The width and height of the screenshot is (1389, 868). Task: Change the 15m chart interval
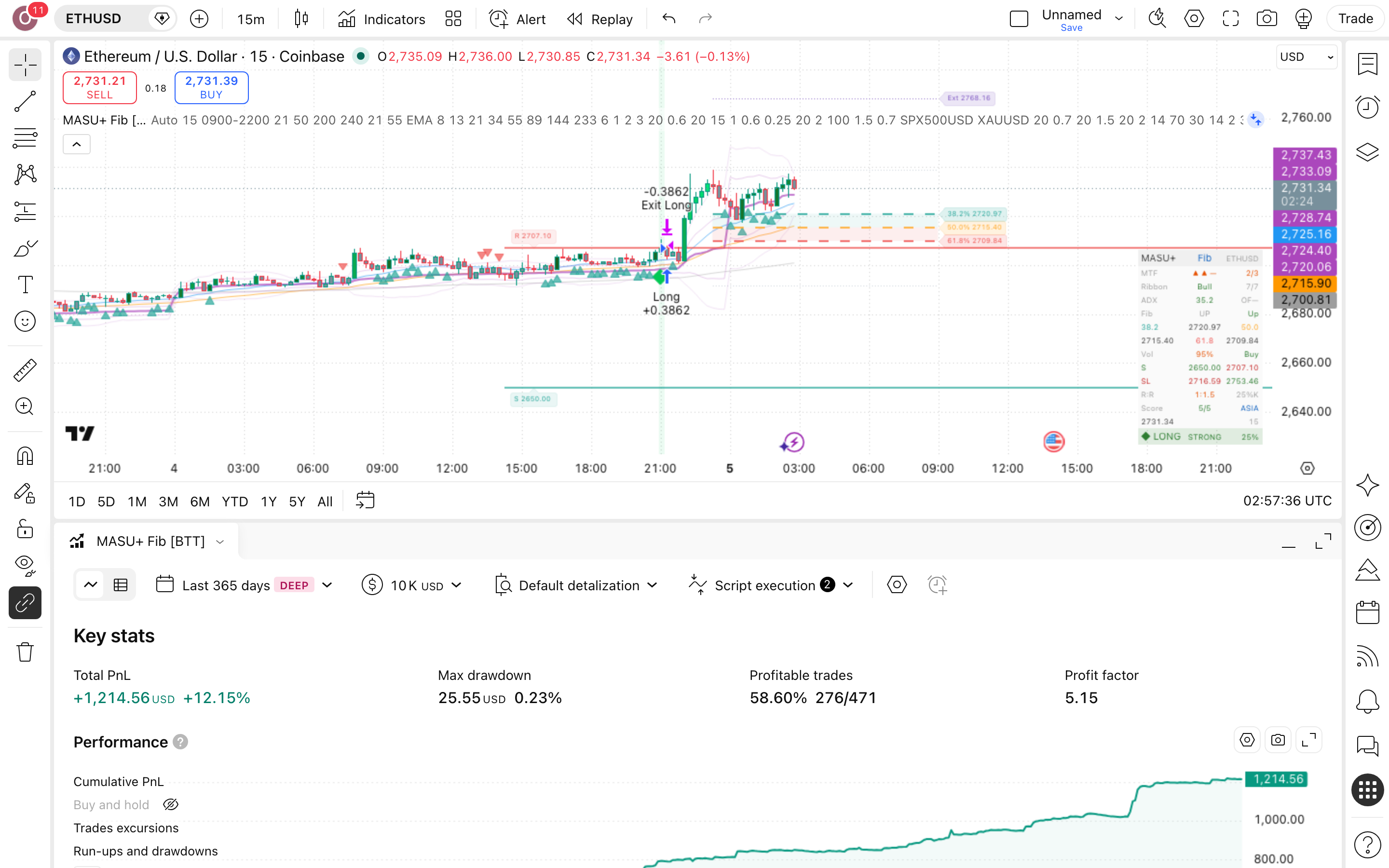pos(251,19)
